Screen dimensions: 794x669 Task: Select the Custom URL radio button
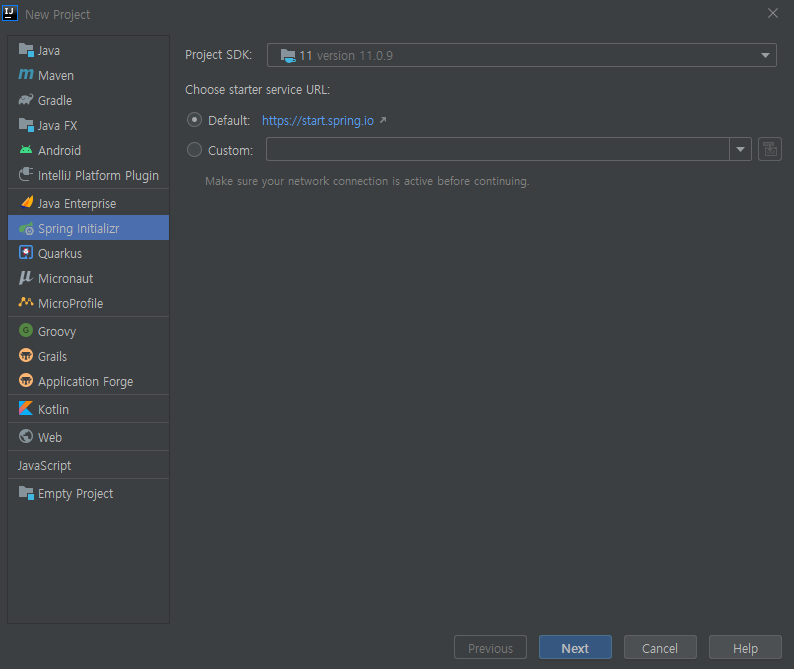194,150
